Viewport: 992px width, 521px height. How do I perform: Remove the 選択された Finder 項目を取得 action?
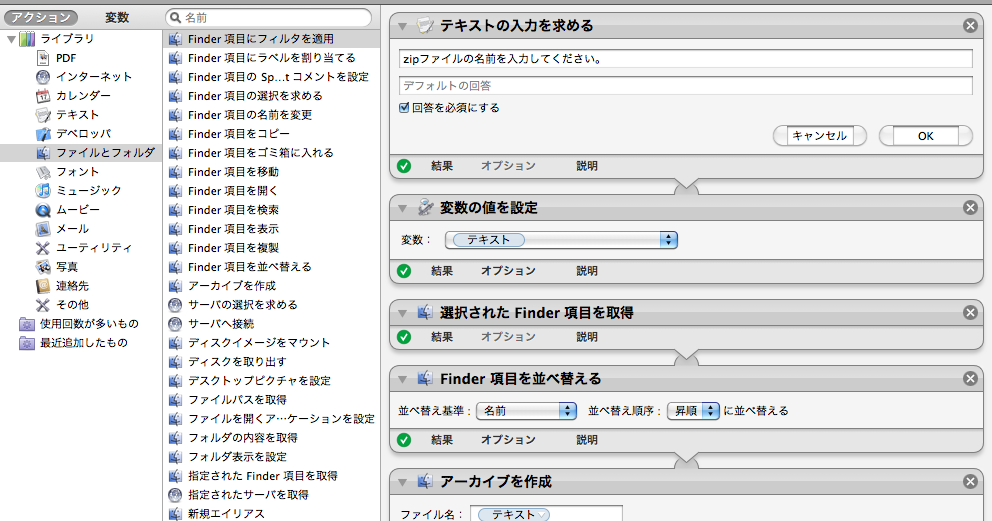970,313
